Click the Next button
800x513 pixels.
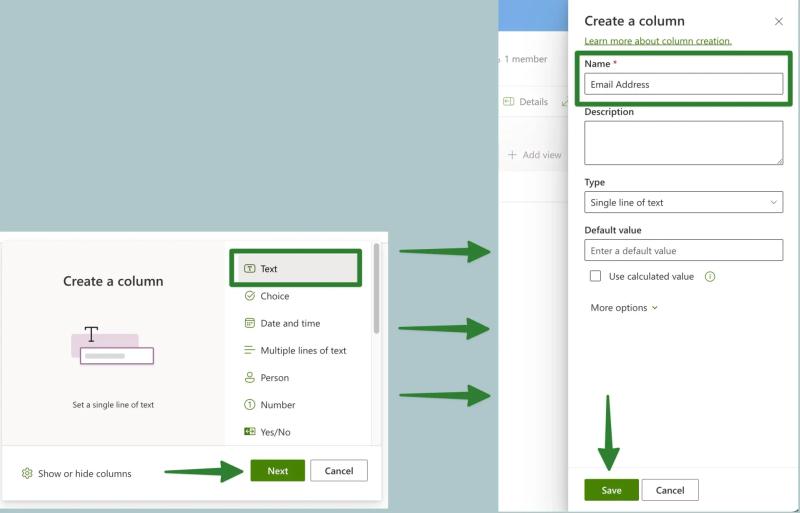point(278,471)
